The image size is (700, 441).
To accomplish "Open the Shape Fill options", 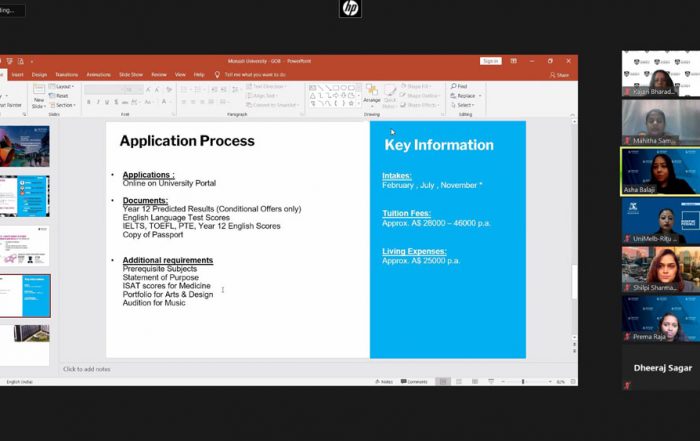I will pos(416,86).
